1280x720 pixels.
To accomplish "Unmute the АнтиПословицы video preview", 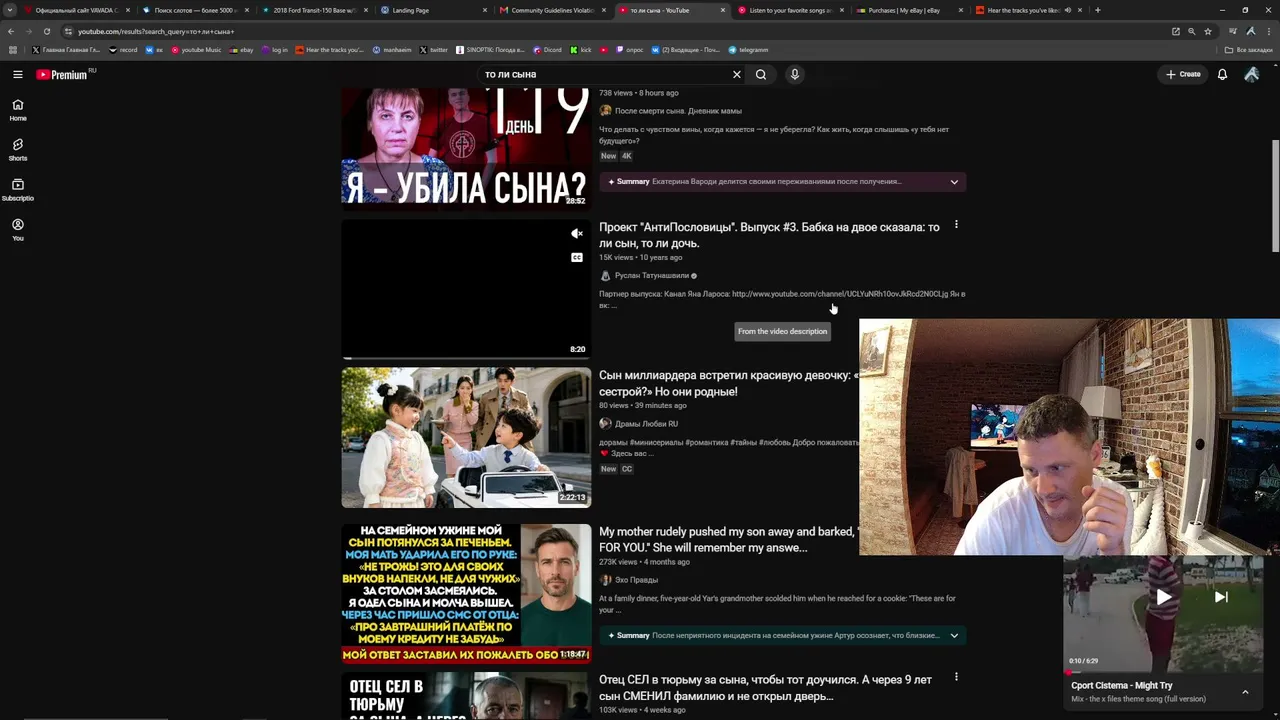I will coord(577,234).
